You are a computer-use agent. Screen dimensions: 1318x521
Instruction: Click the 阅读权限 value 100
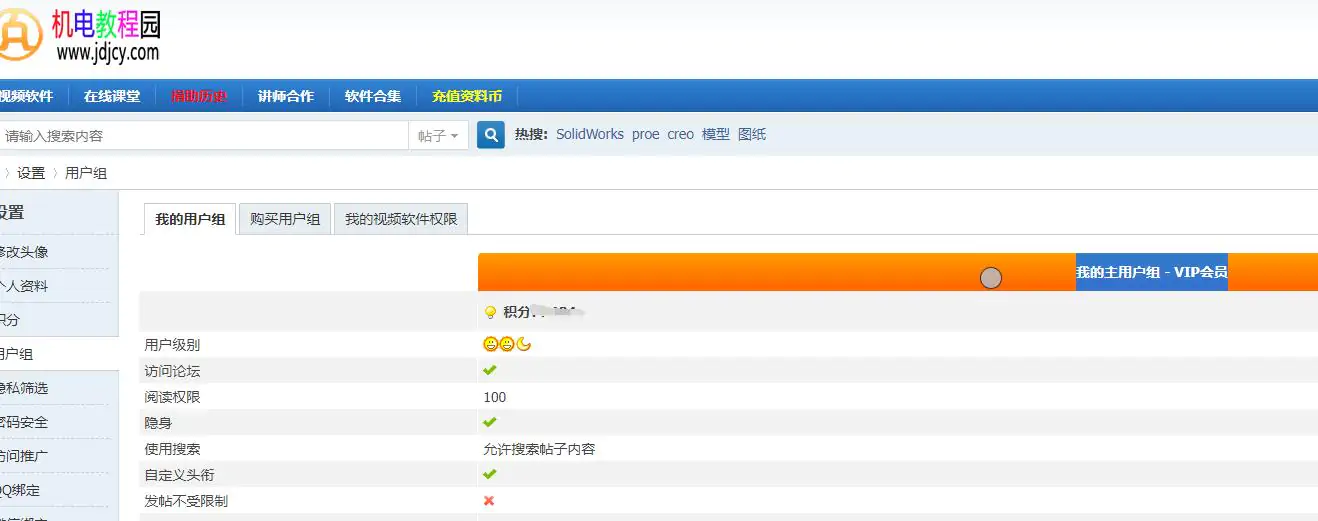point(495,397)
